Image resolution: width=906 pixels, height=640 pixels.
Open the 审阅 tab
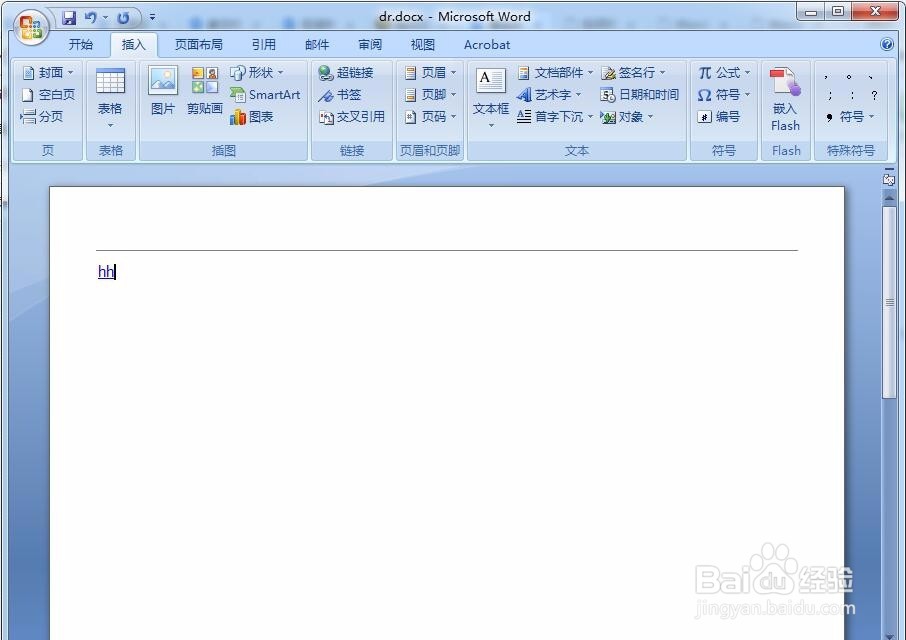tap(370, 44)
